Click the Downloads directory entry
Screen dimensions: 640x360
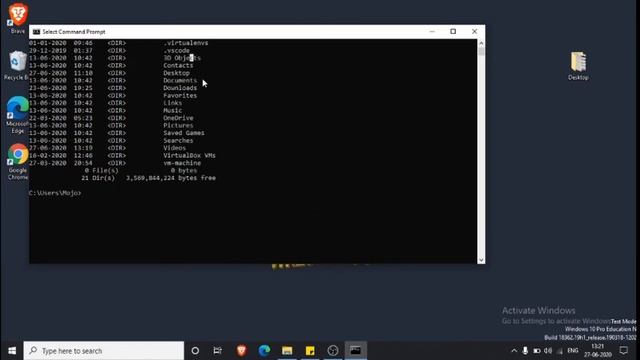click(180, 88)
